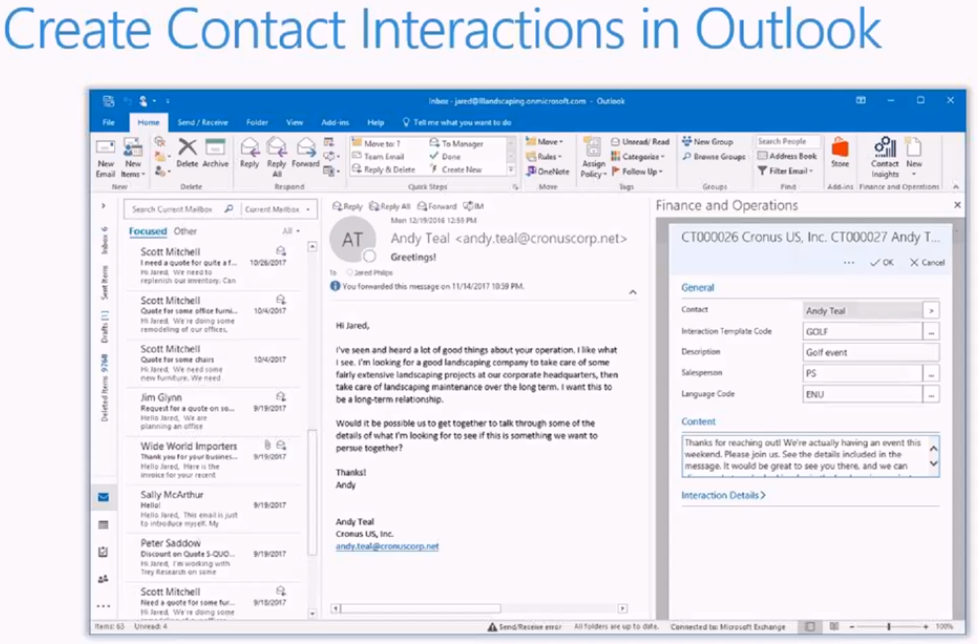The image size is (978, 644).
Task: Open the View ribbon tab
Action: click(x=294, y=123)
